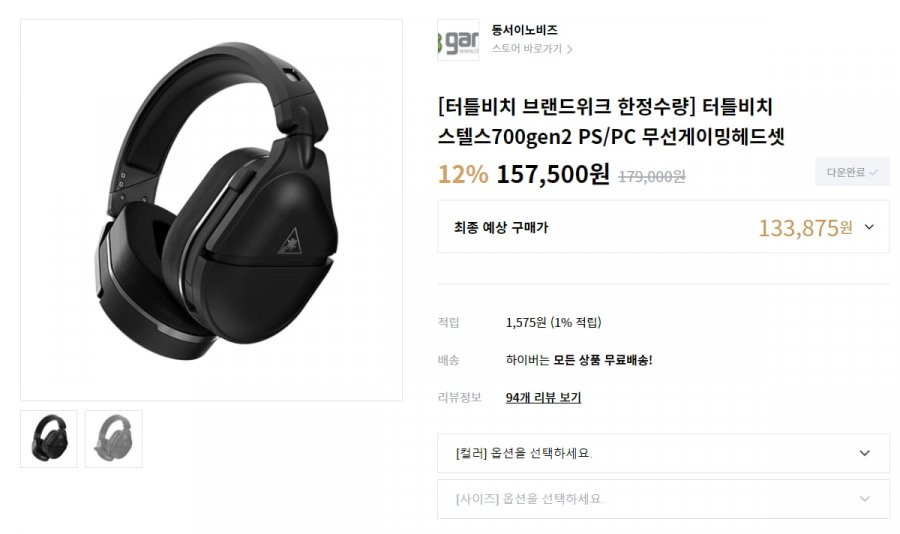Viewport: 900px width, 534px height.
Task: Click the main headset product image
Action: point(211,210)
